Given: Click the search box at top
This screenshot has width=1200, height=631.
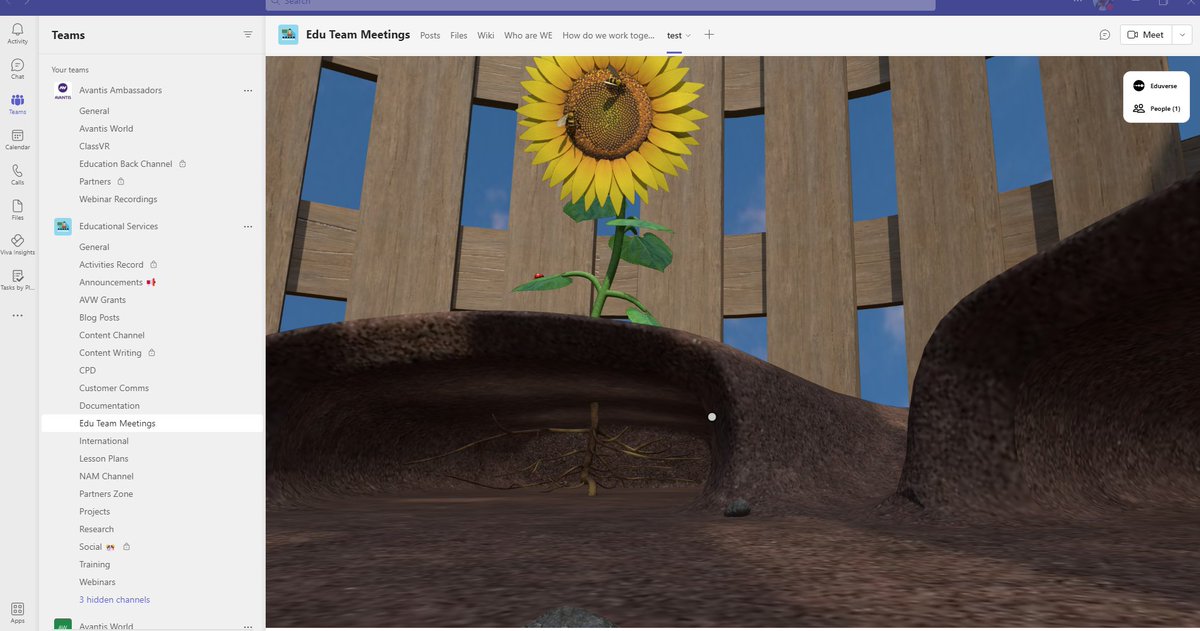Looking at the screenshot, I should 600,4.
